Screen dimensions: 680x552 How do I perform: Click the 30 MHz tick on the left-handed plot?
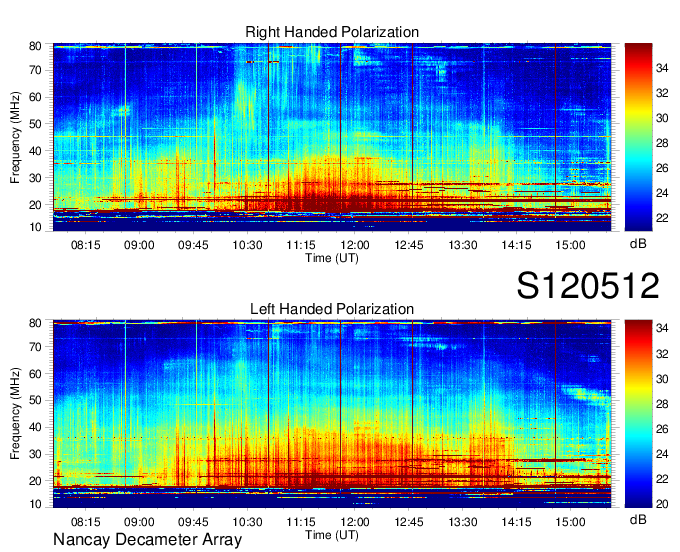click(x=35, y=454)
